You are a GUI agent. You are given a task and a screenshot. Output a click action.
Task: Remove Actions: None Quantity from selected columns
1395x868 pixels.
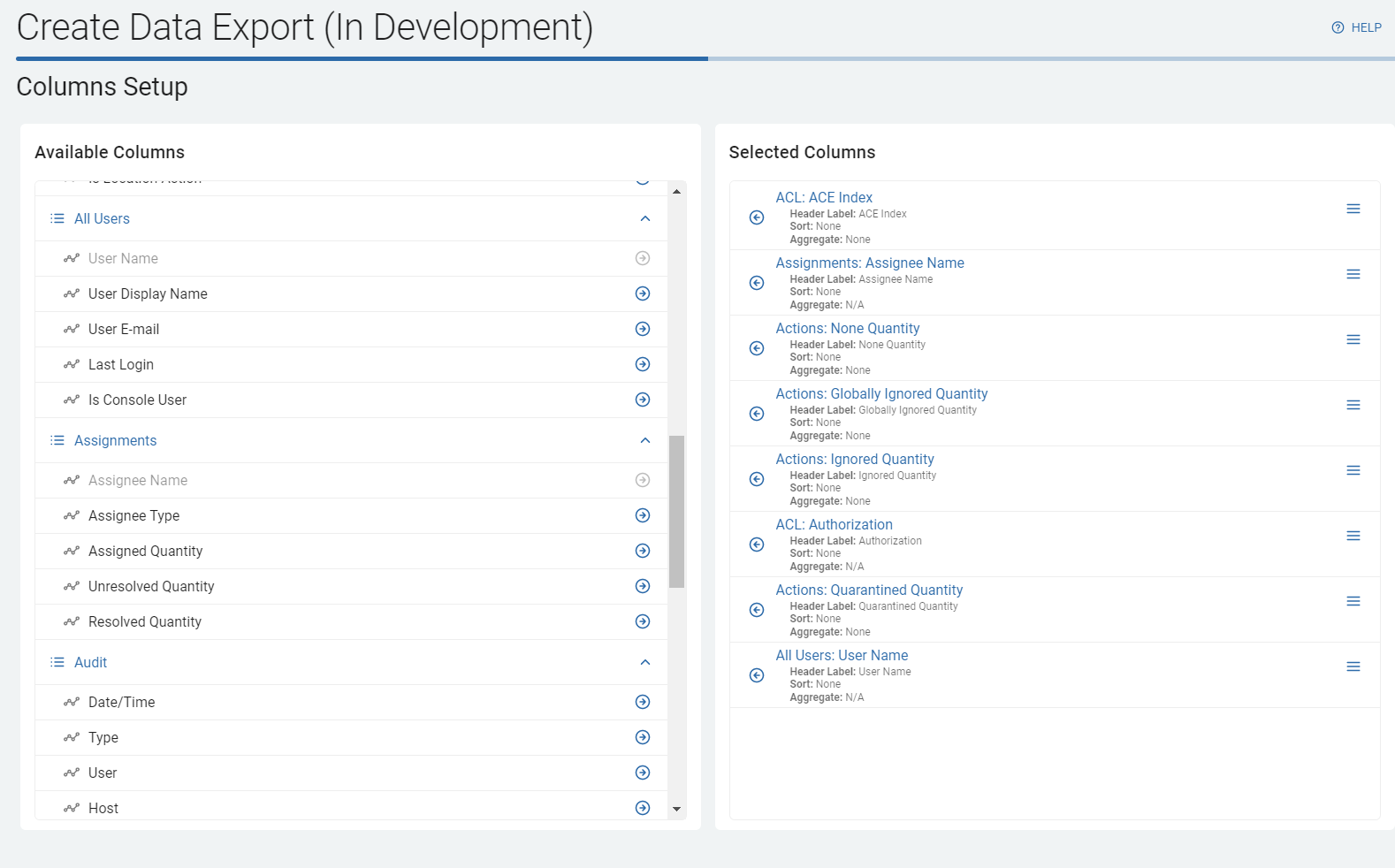tap(757, 348)
